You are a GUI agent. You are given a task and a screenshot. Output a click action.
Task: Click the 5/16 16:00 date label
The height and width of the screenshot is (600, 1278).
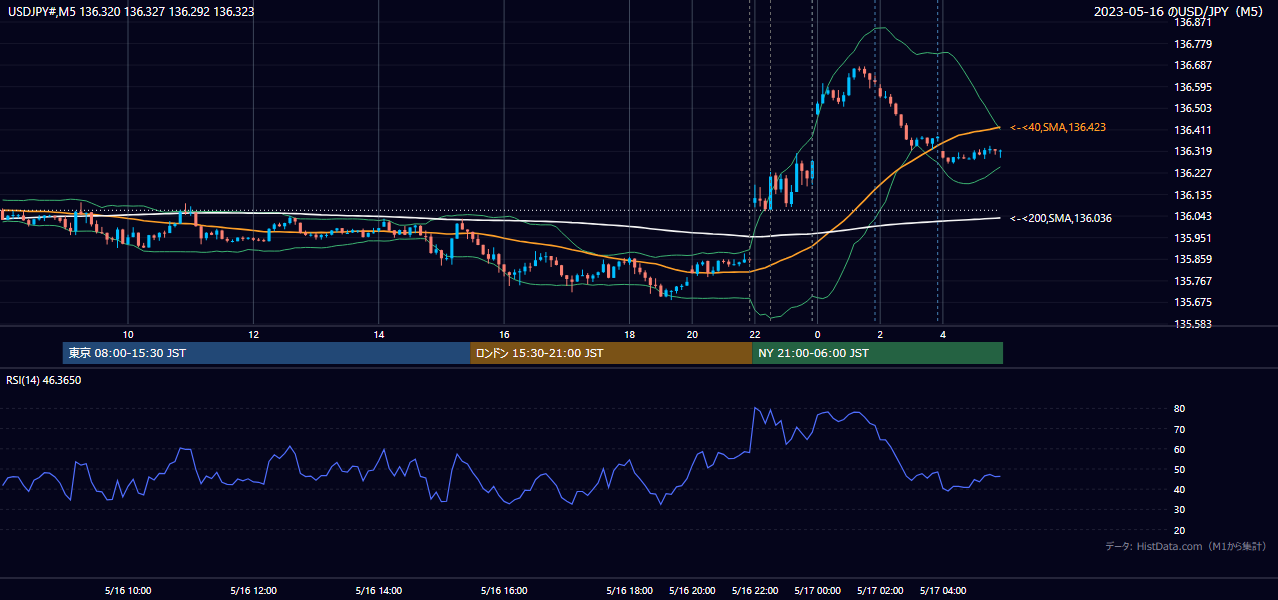tap(504, 591)
